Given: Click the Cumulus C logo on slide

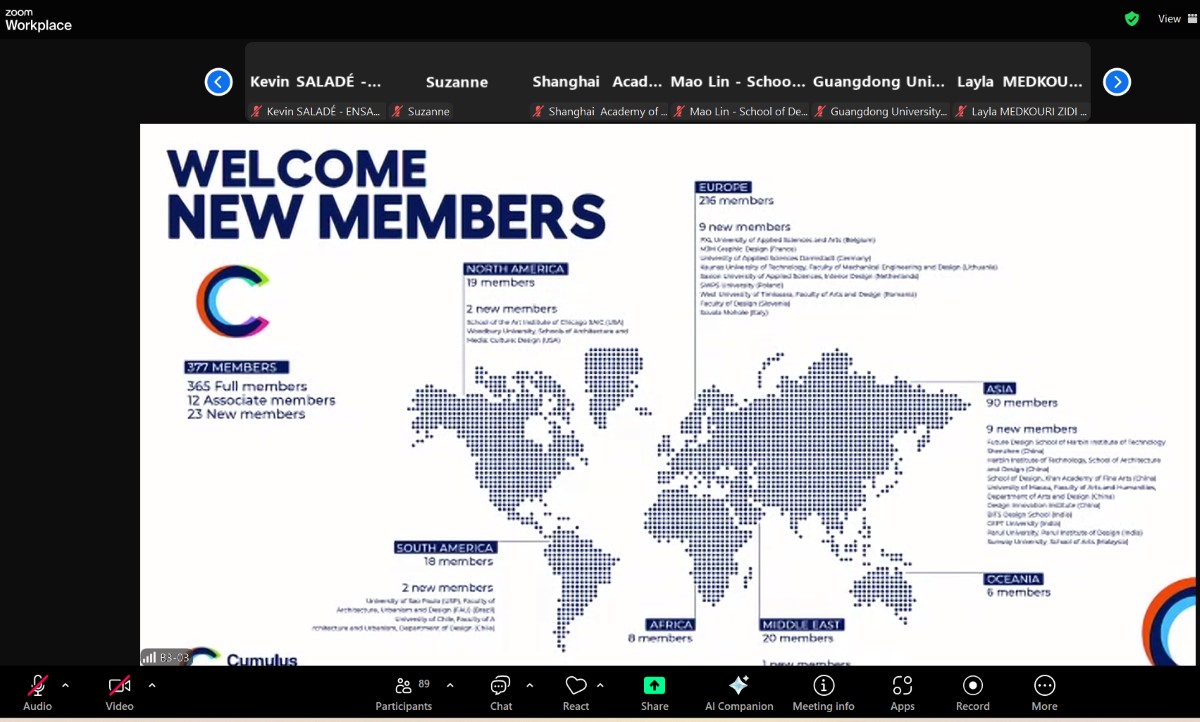Looking at the screenshot, I should tap(232, 300).
